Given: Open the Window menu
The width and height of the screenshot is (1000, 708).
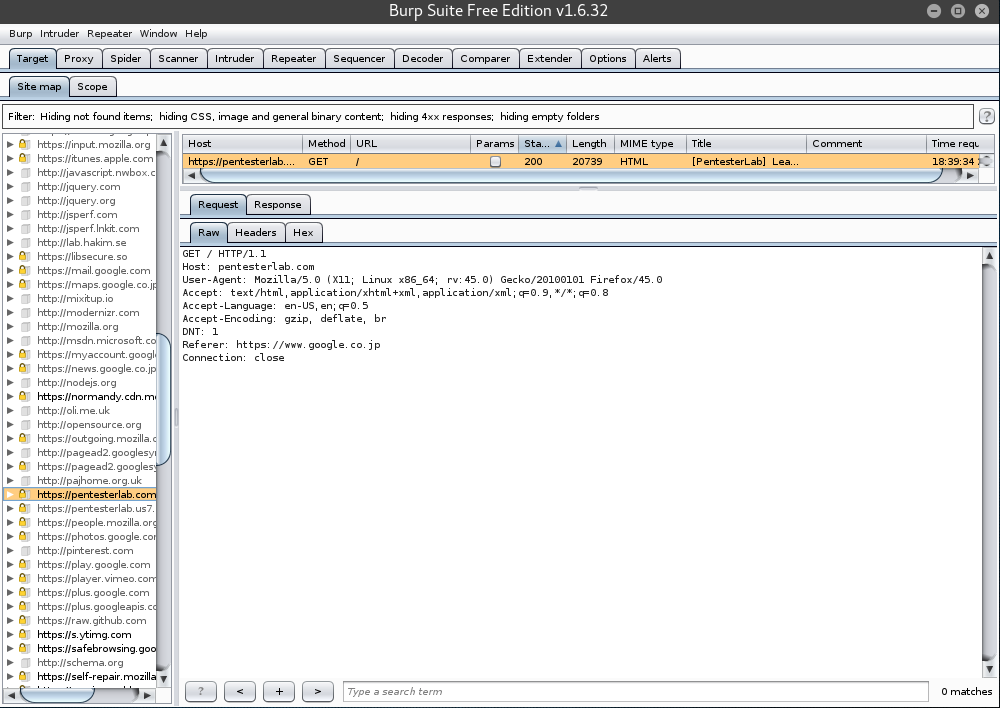Looking at the screenshot, I should (x=158, y=34).
